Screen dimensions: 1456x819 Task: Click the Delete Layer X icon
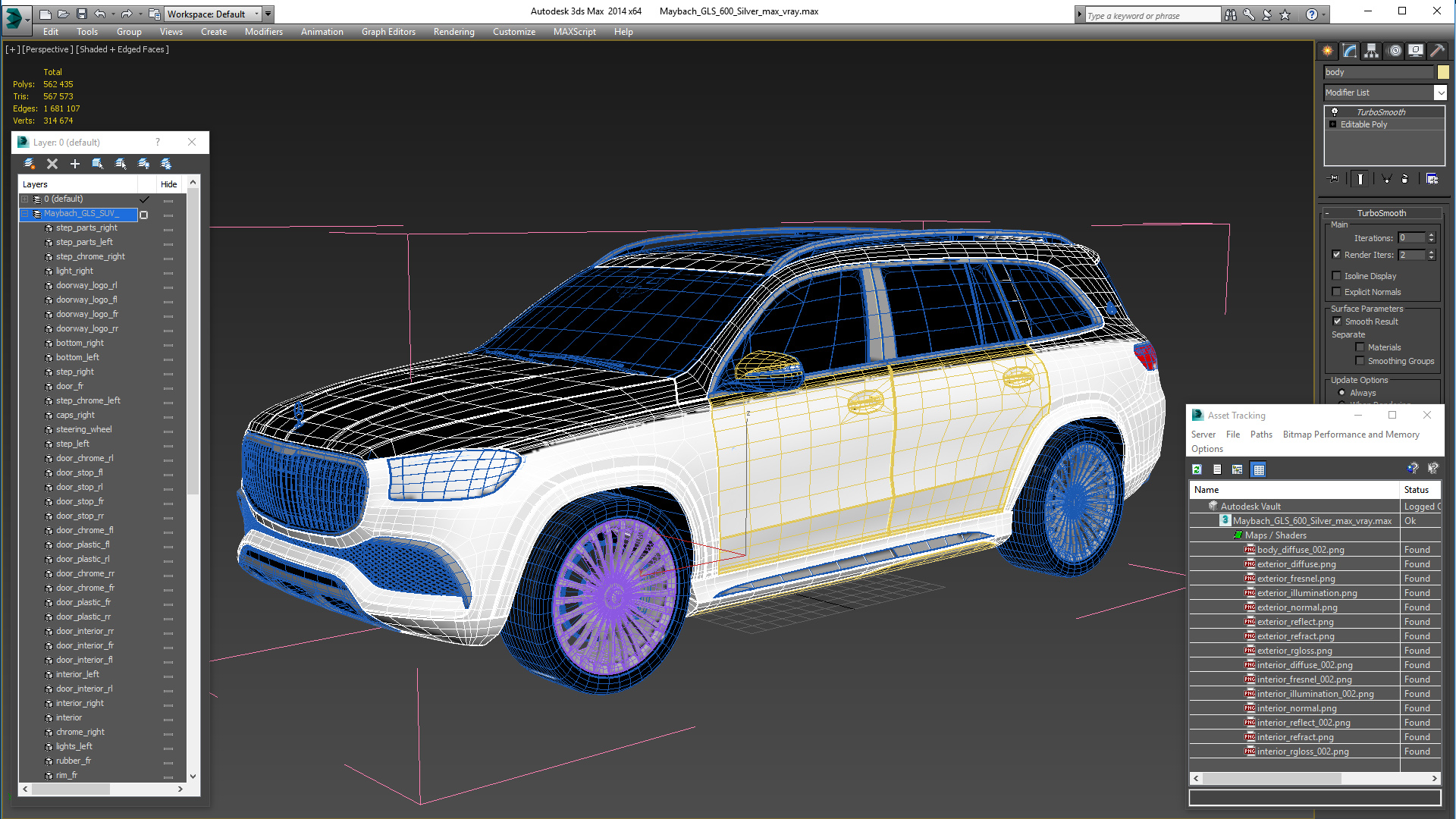52,164
